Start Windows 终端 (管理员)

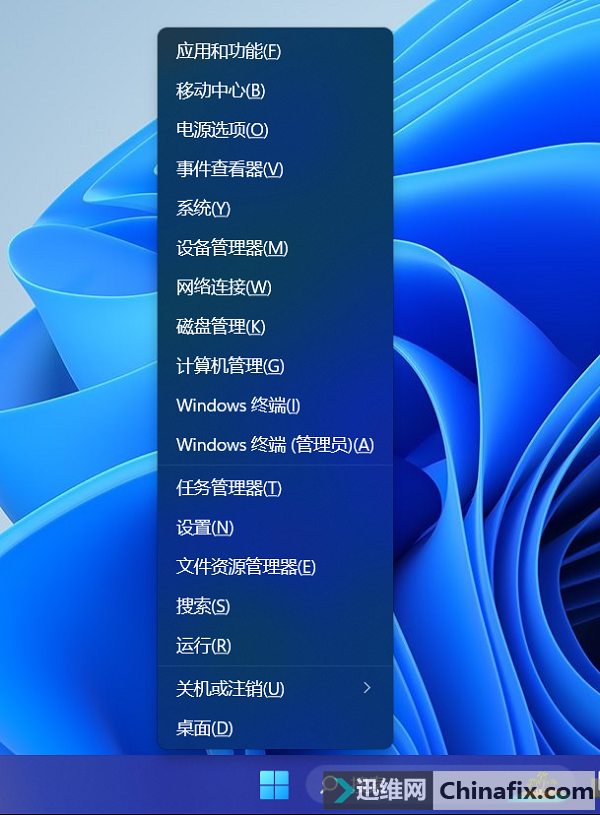[x=274, y=445]
